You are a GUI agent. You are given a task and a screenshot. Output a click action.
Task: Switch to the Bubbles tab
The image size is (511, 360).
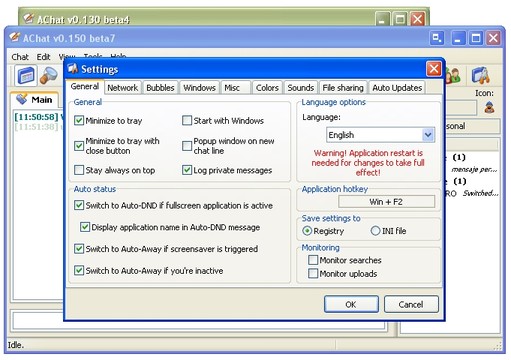pos(160,88)
